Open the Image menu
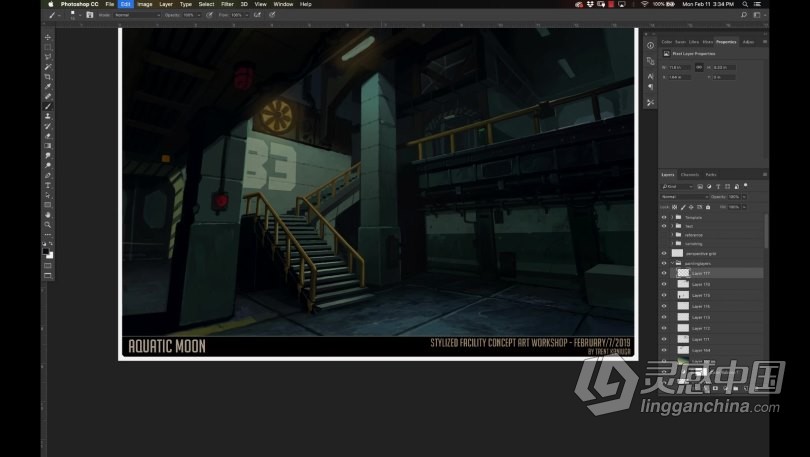 (145, 4)
